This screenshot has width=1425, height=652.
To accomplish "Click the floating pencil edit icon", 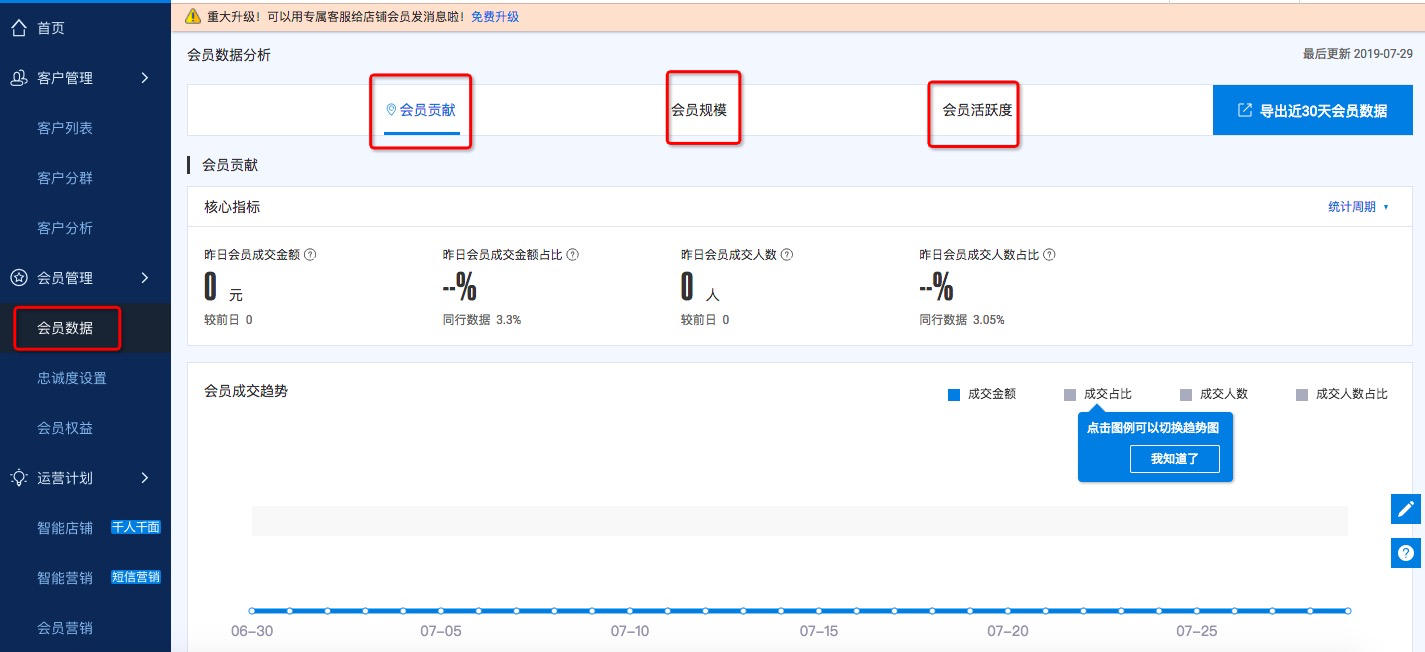I will (1406, 508).
